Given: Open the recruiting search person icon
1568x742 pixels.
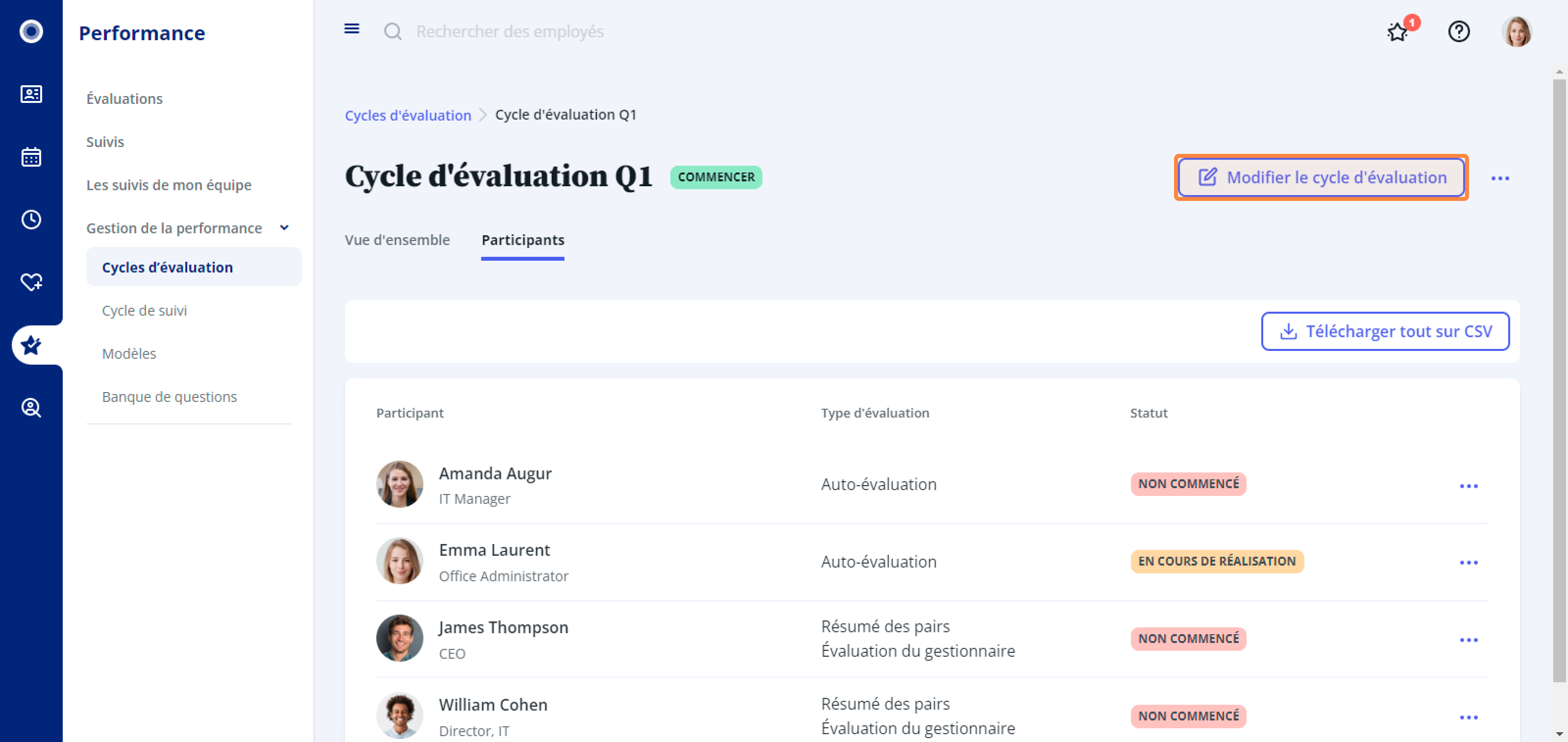Looking at the screenshot, I should click(31, 408).
